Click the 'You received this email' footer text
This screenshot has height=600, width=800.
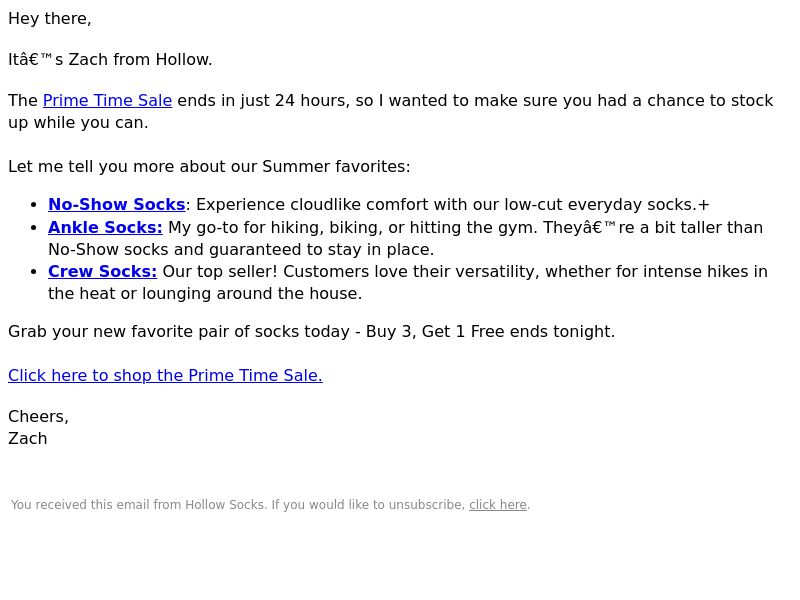pyautogui.click(x=238, y=505)
